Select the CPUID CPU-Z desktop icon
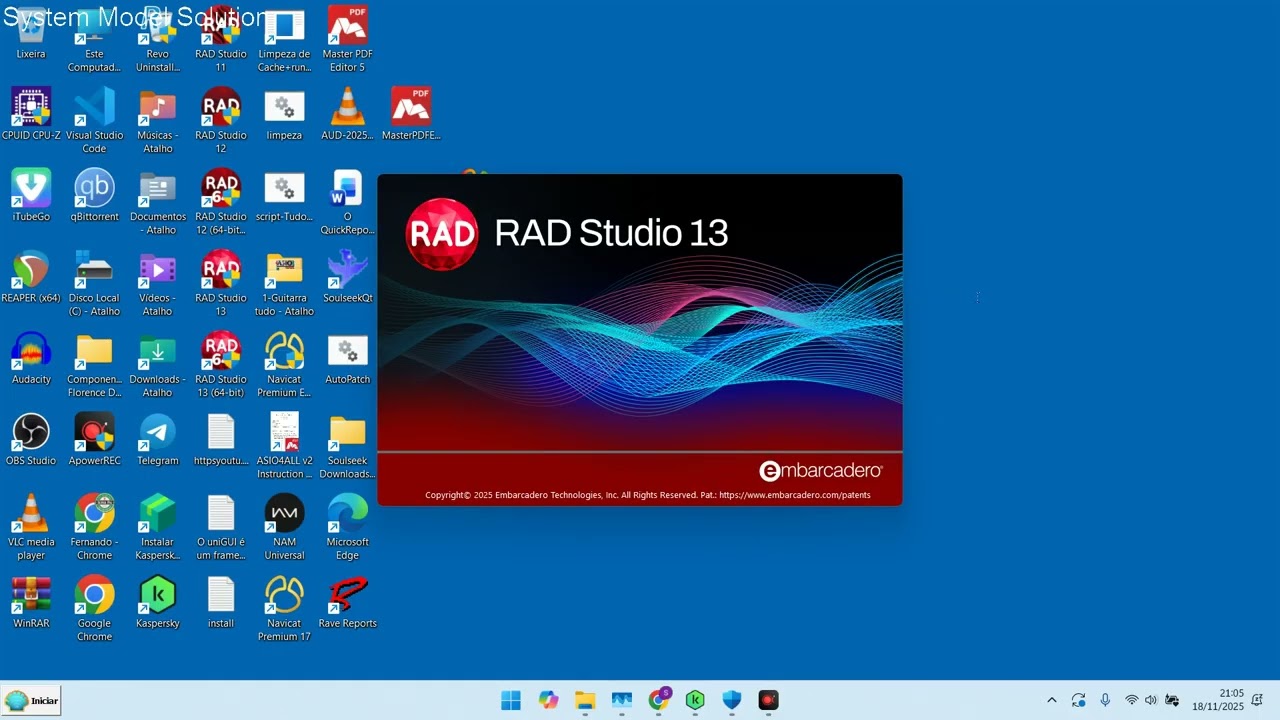 (x=31, y=114)
